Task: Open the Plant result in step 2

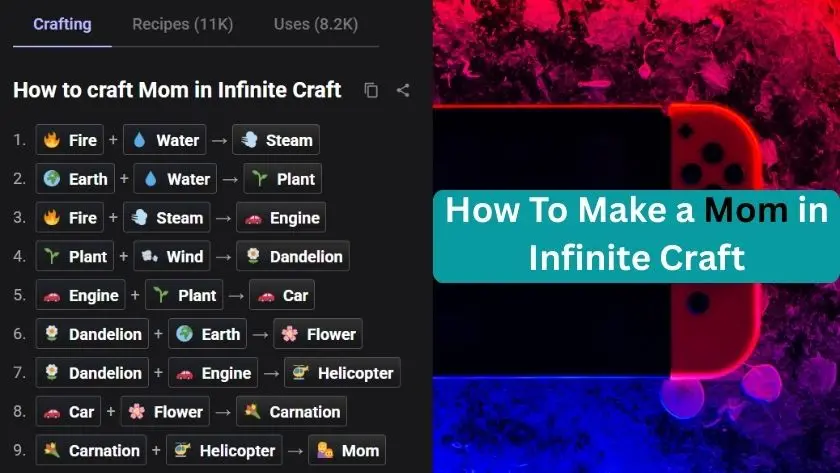Action: tap(283, 179)
